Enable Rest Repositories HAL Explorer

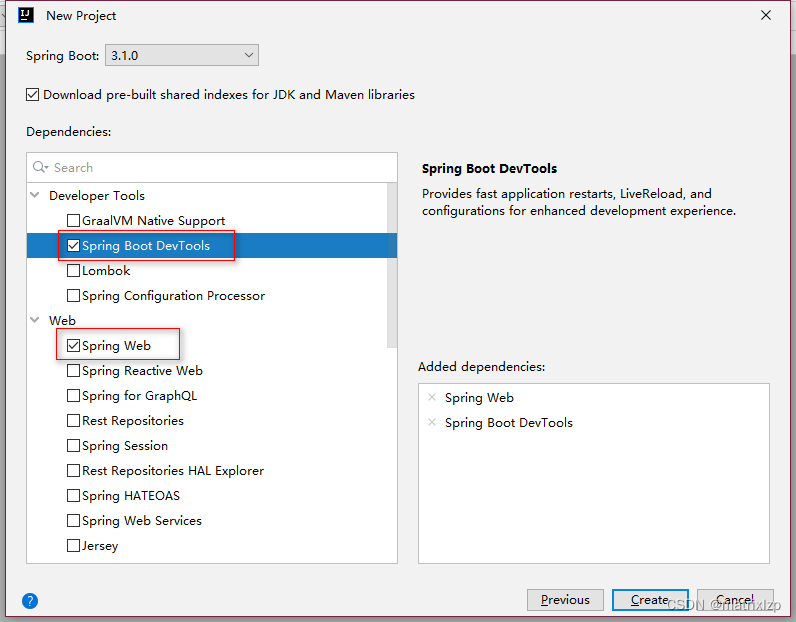coord(73,471)
